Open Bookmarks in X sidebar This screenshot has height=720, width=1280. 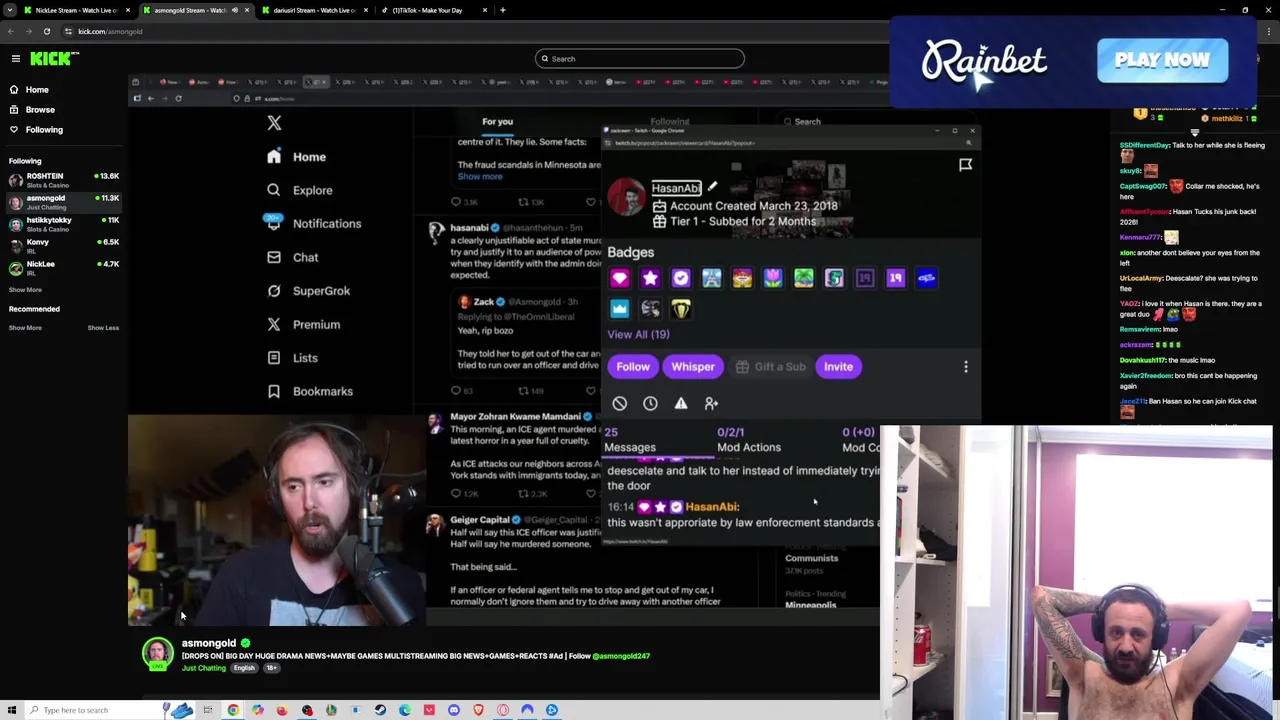coord(310,391)
